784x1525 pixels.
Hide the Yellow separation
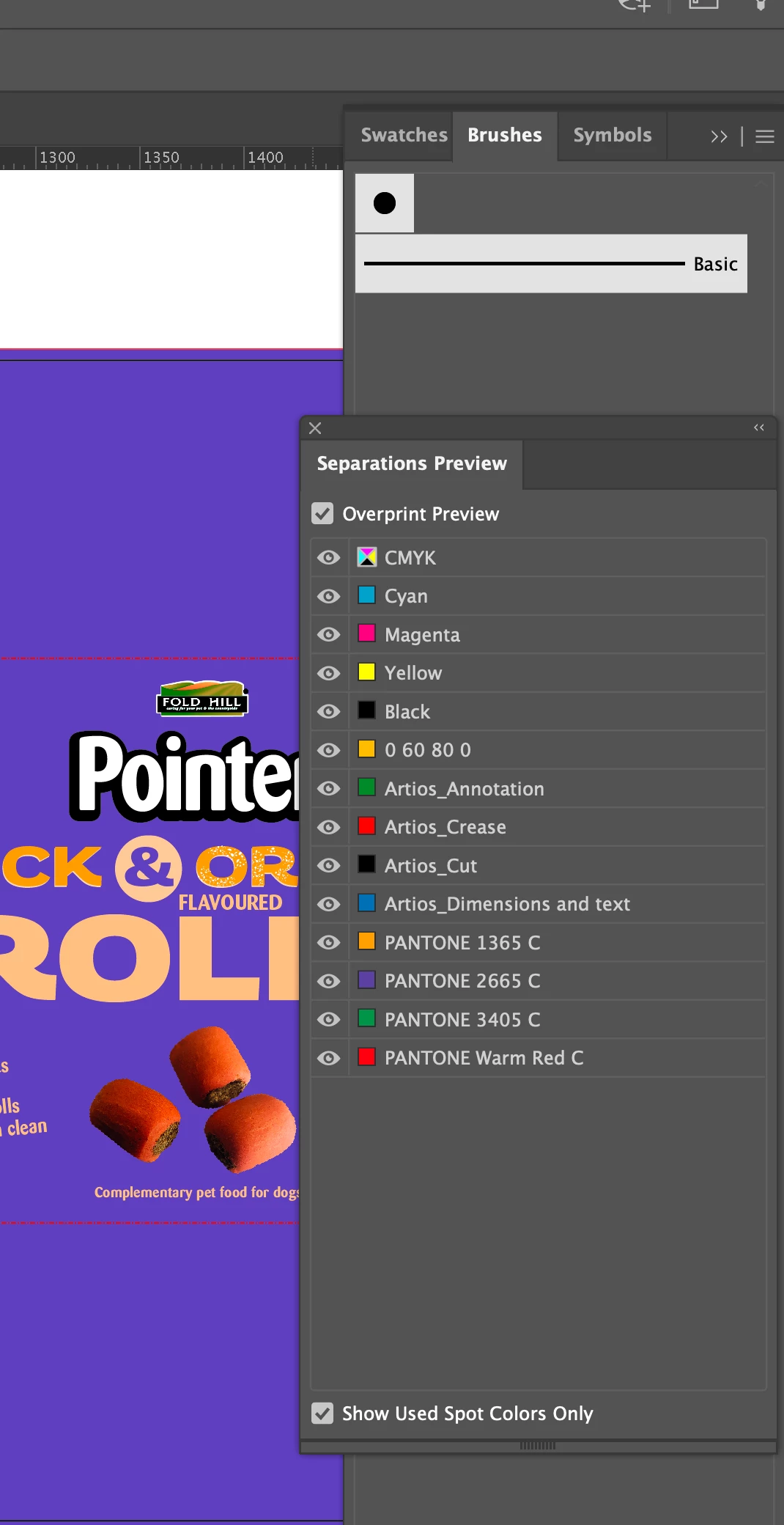click(x=329, y=673)
